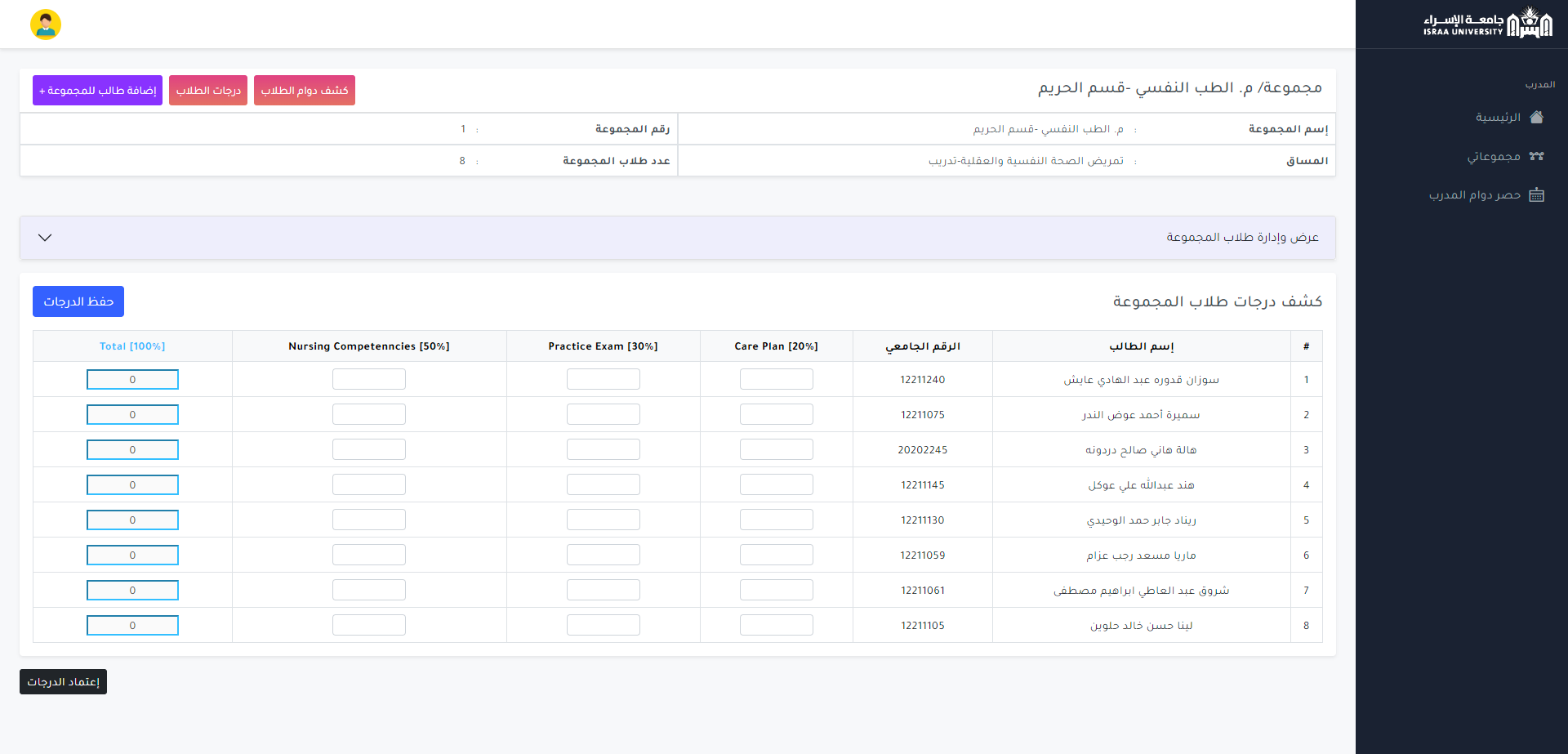Click the درجات الطلاب button
This screenshot has height=754, width=1568.
pos(208,91)
